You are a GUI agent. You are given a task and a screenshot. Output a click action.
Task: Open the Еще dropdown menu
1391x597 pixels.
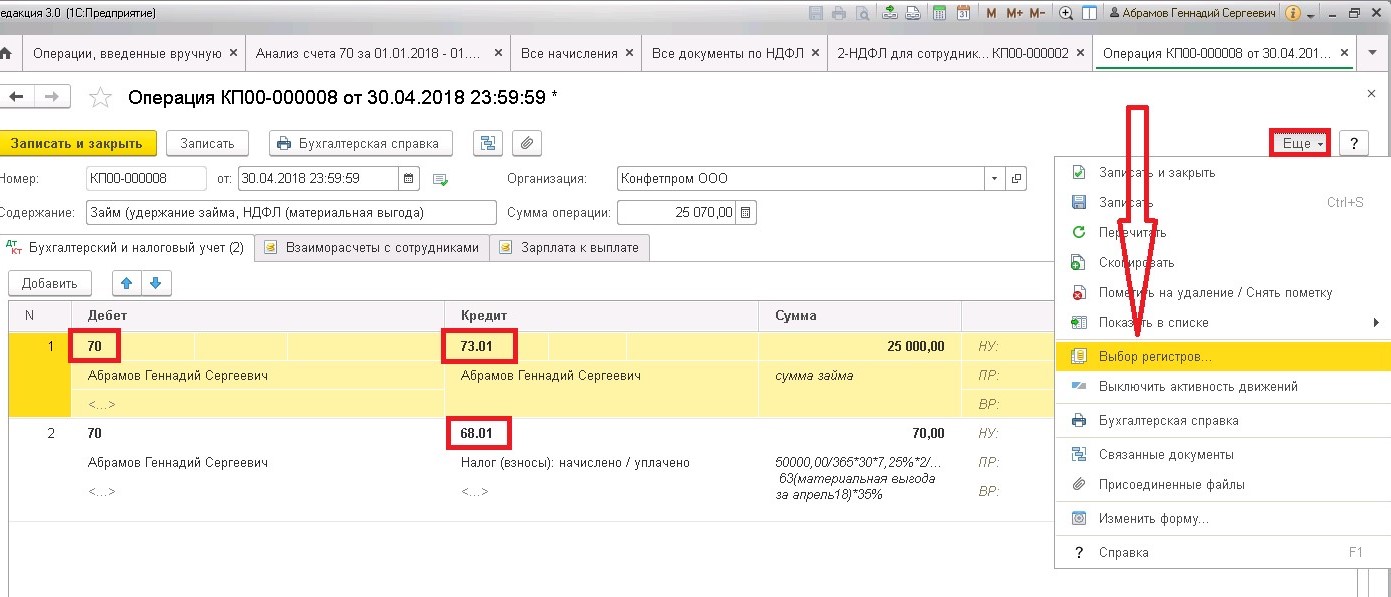(1300, 143)
